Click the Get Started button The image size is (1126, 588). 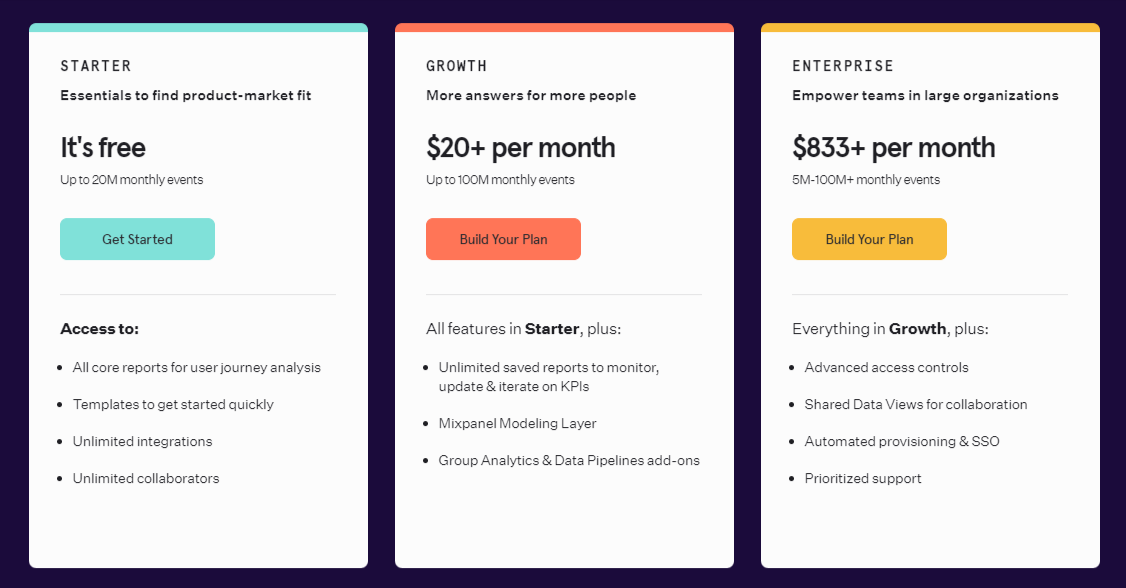(137, 239)
